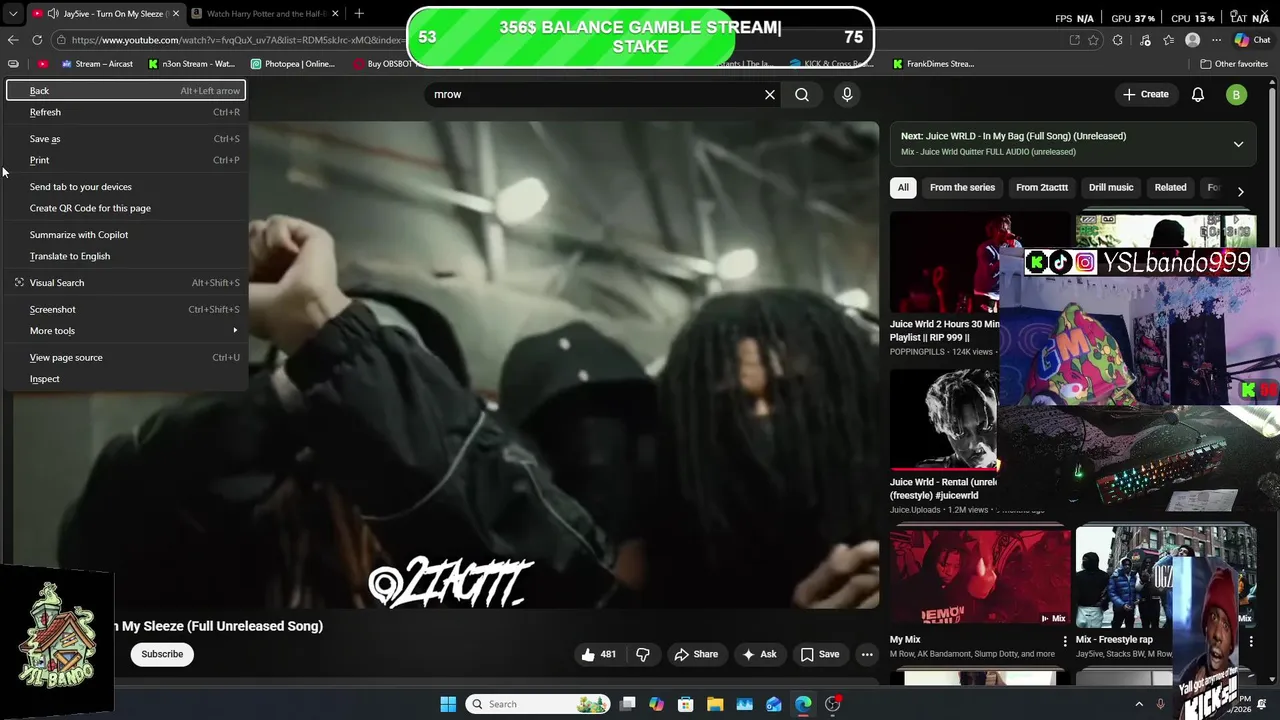Image resolution: width=1280 pixels, height=720 pixels.
Task: Open the Photopea bookmark in favorites bar
Action: (x=293, y=64)
